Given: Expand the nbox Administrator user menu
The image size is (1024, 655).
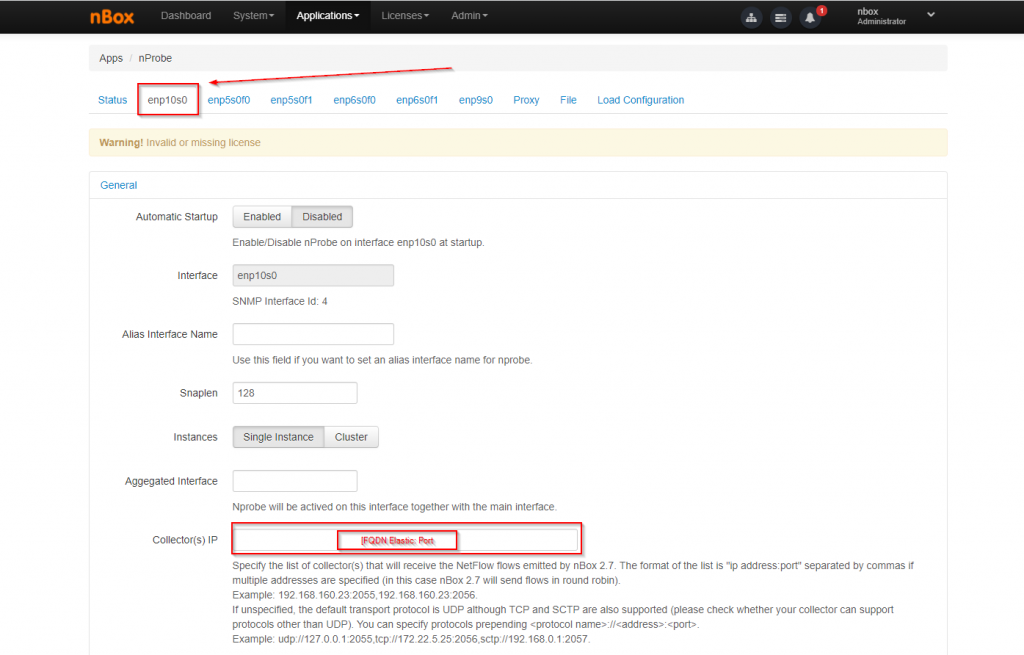Looking at the screenshot, I should pos(896,16).
